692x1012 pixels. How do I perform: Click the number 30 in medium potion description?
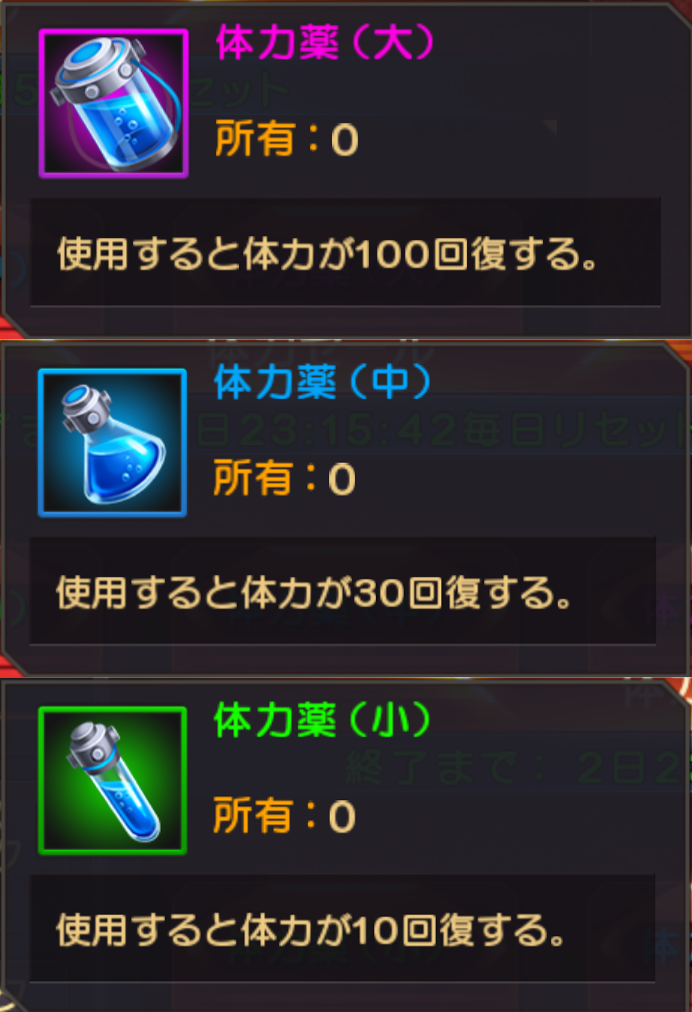click(380, 593)
